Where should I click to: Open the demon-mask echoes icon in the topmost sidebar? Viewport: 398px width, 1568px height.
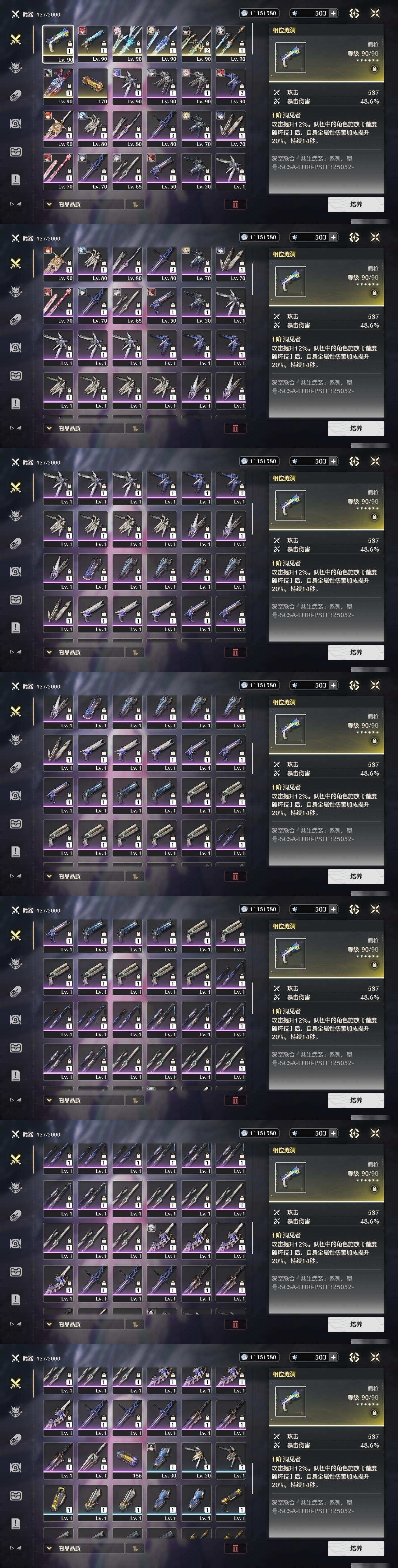click(16, 67)
